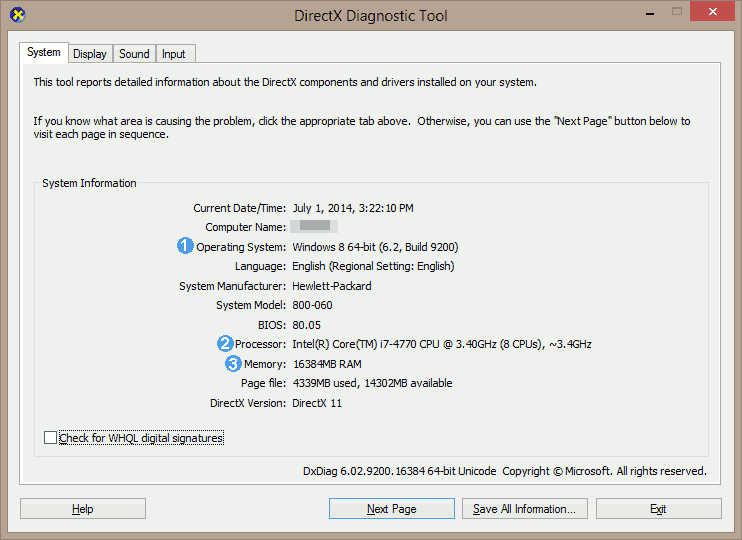
Task: Click the 'Operating System:' label
Action: (x=241, y=247)
